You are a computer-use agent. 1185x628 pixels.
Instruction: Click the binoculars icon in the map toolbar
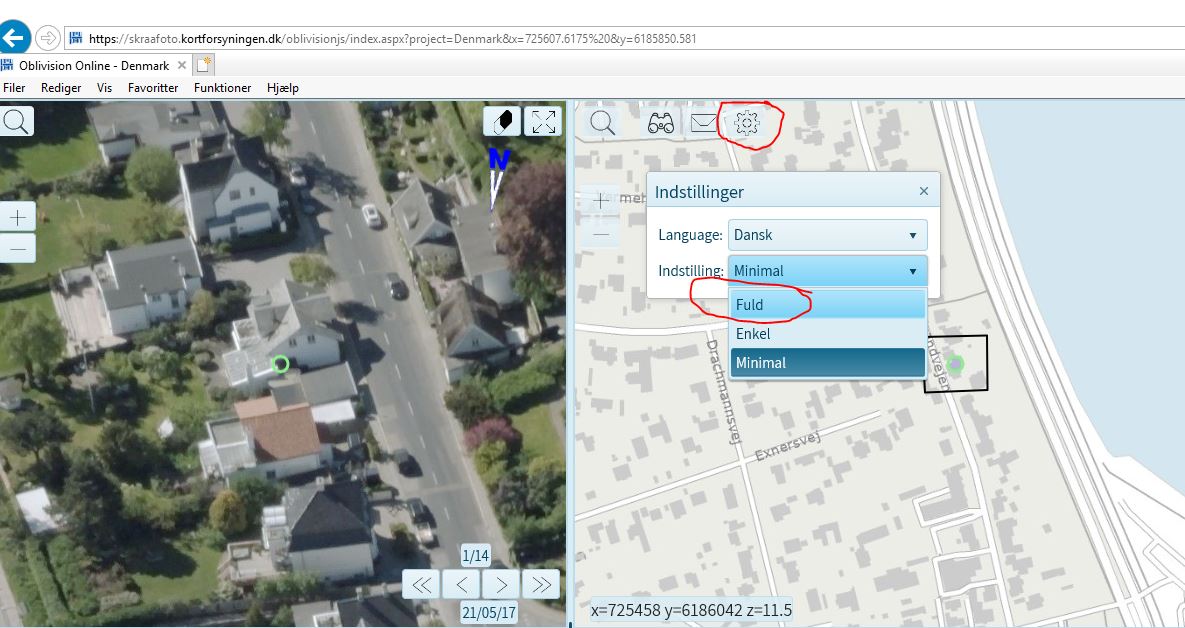[661, 122]
